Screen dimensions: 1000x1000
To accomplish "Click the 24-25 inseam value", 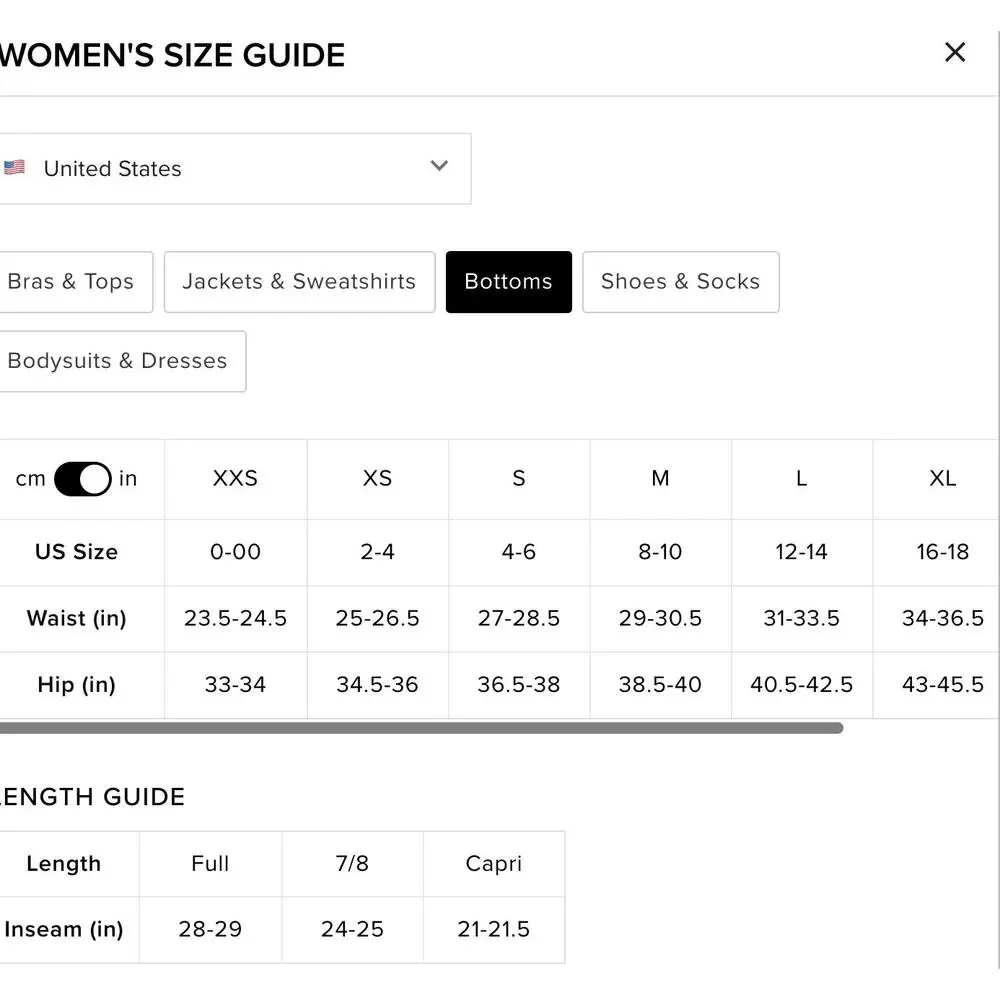I will [352, 929].
